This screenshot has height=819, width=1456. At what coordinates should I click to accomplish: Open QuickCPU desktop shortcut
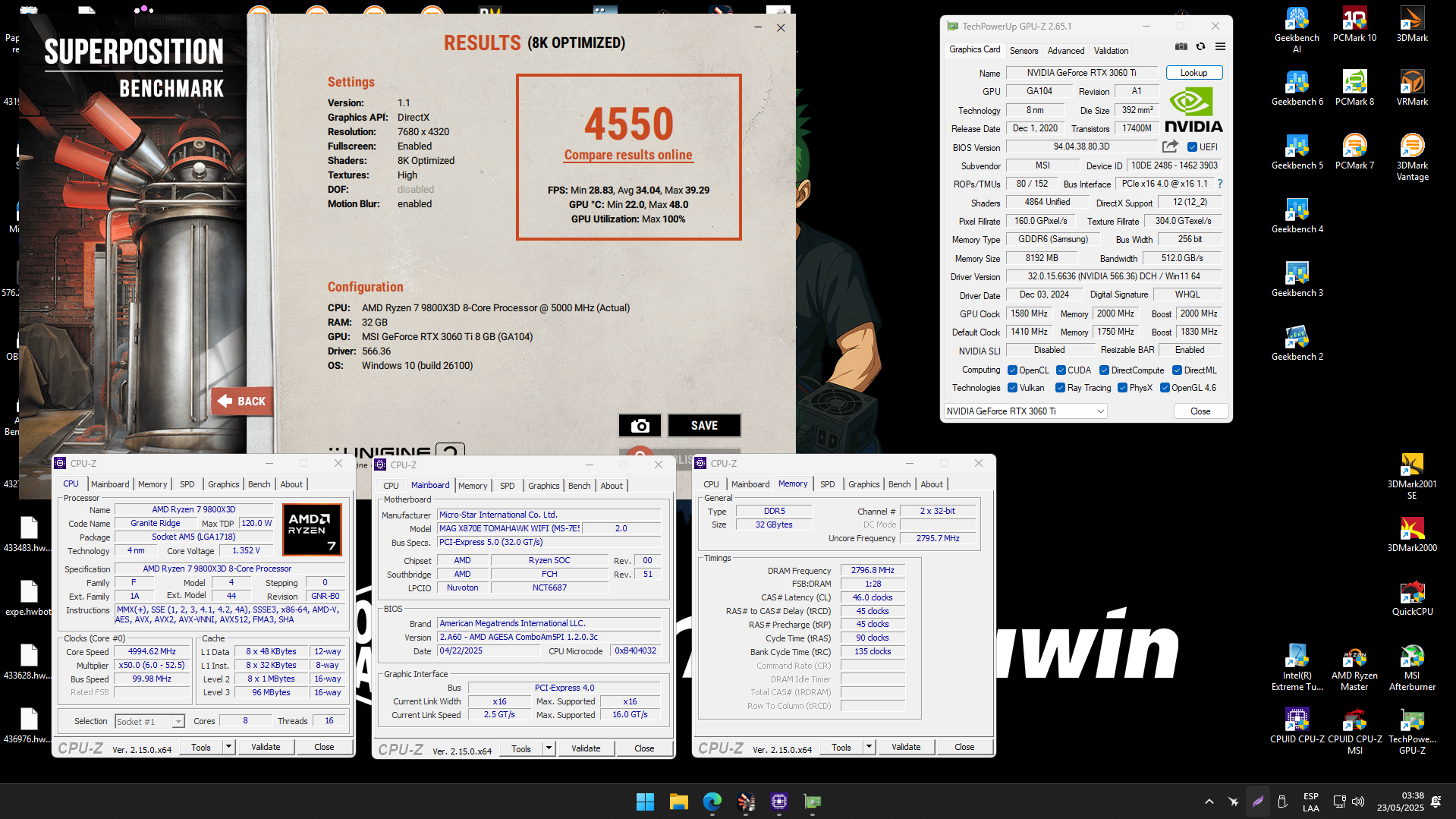click(x=1412, y=598)
